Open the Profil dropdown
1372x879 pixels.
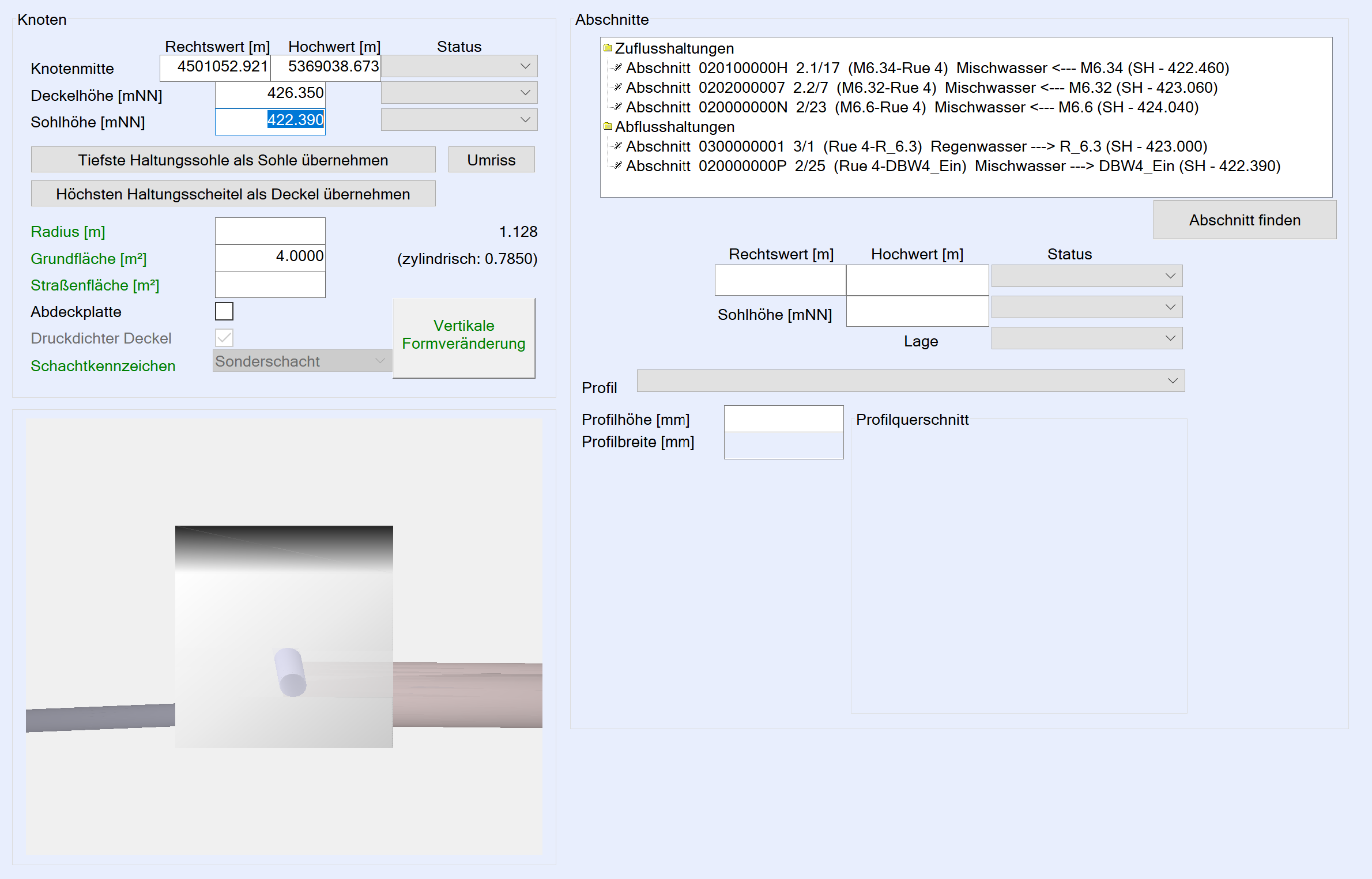pyautogui.click(x=910, y=381)
